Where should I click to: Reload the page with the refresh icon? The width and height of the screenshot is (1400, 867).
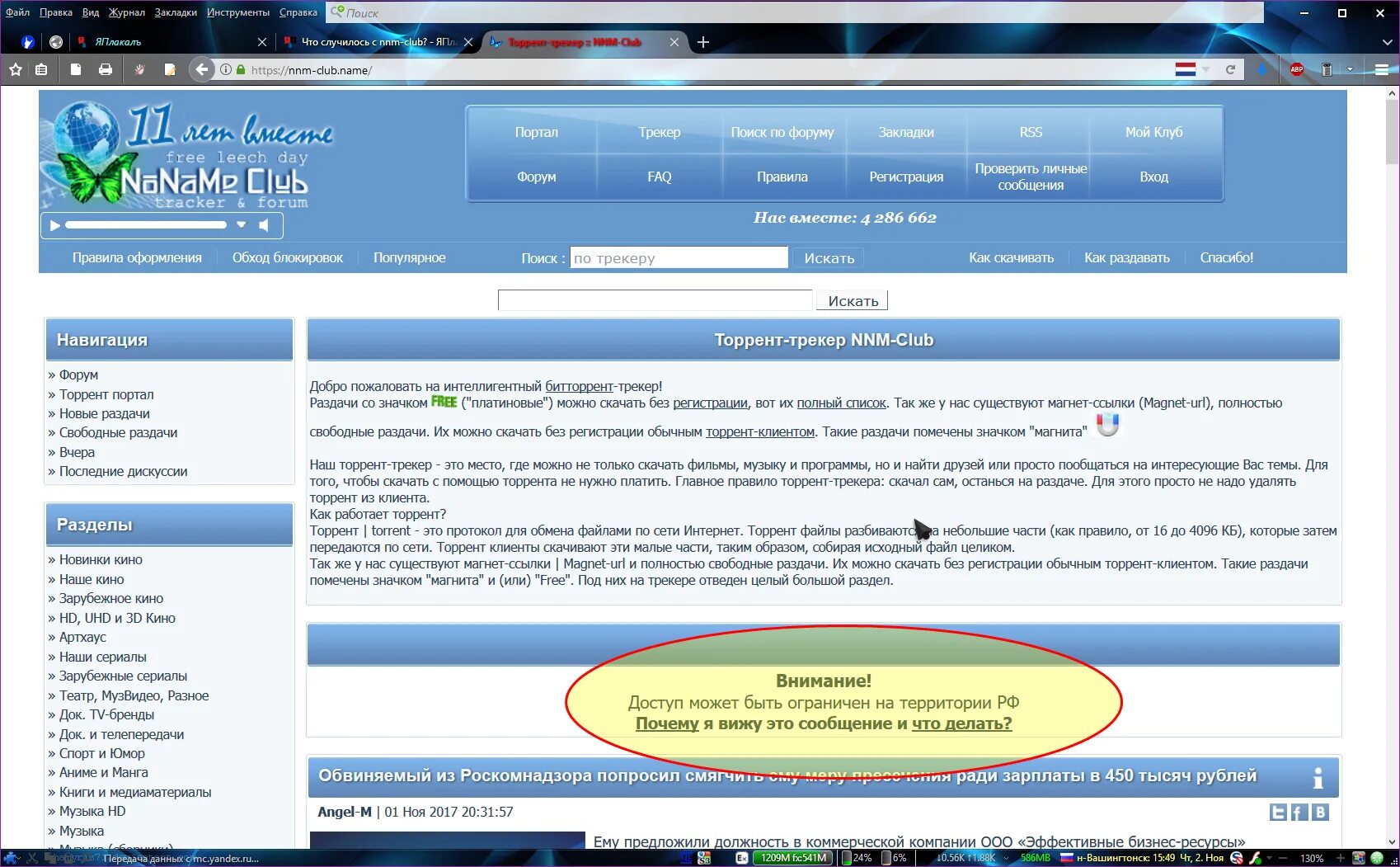point(1230,70)
